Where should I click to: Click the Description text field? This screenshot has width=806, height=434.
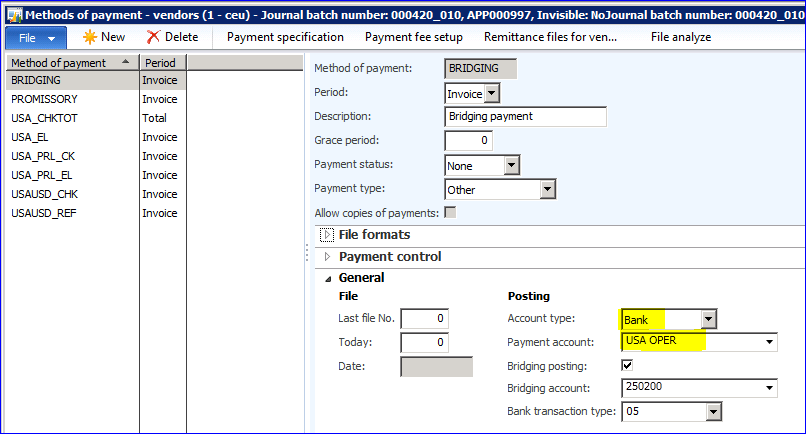[x=525, y=117]
